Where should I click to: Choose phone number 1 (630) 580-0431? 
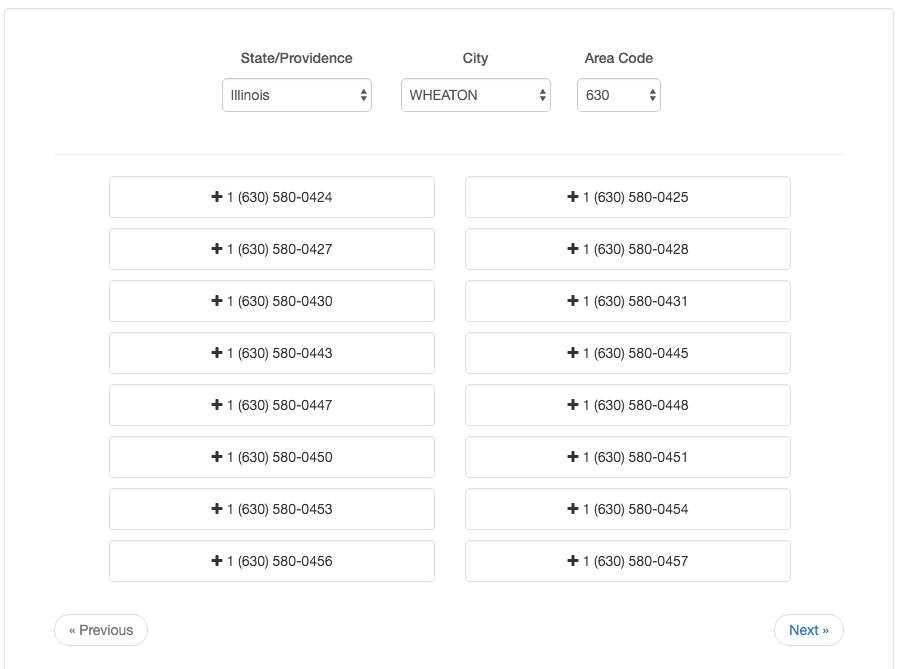coord(628,301)
